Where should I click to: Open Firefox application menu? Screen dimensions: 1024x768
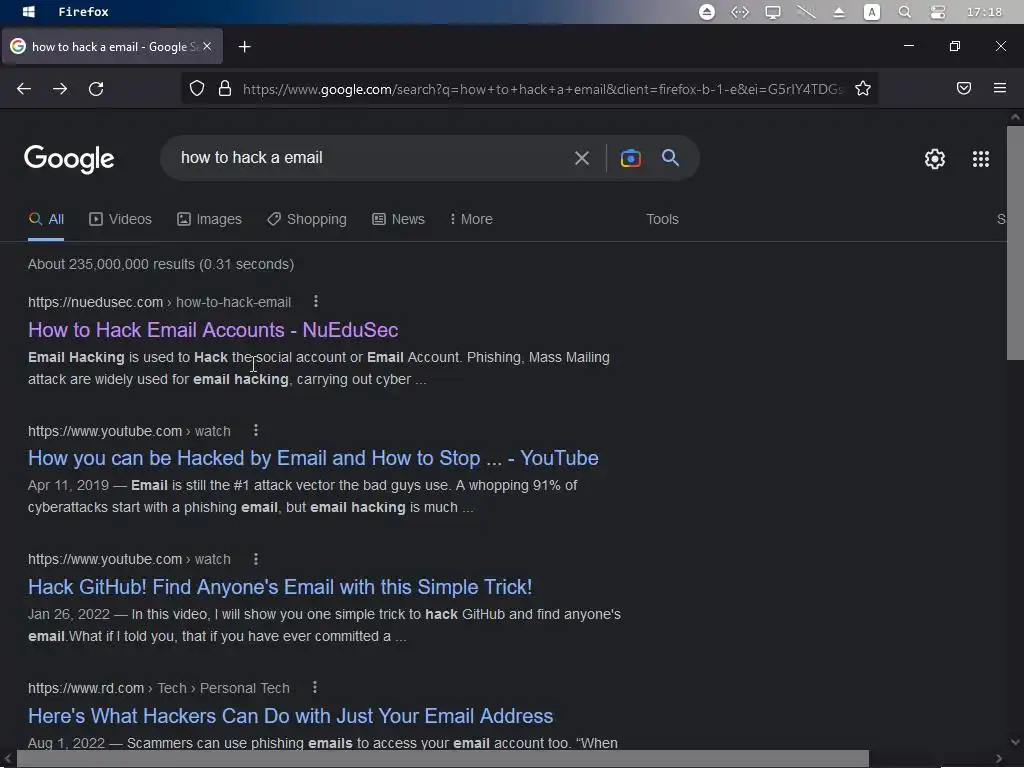tap(1000, 88)
